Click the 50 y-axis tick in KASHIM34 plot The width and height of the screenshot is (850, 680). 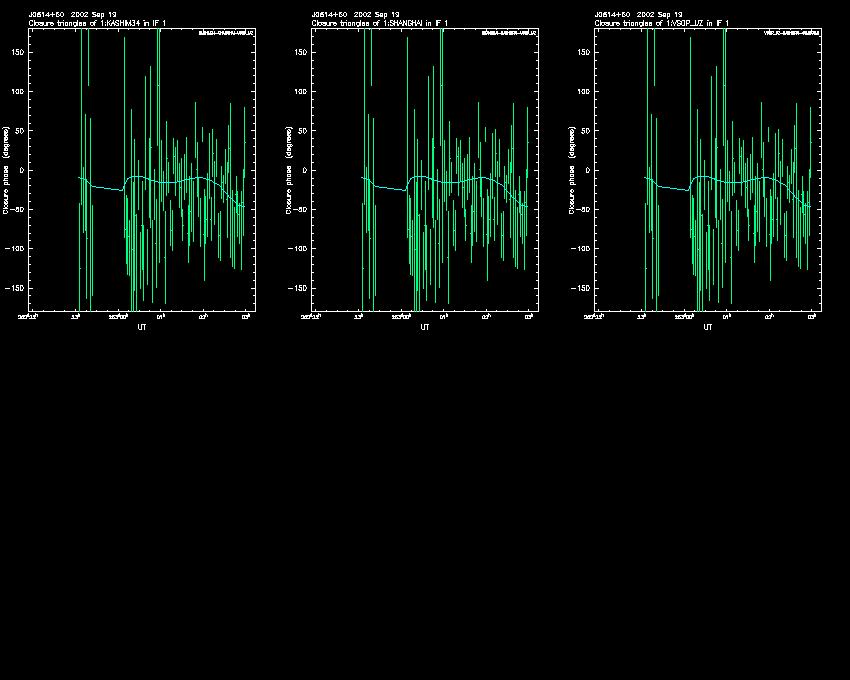[21, 131]
